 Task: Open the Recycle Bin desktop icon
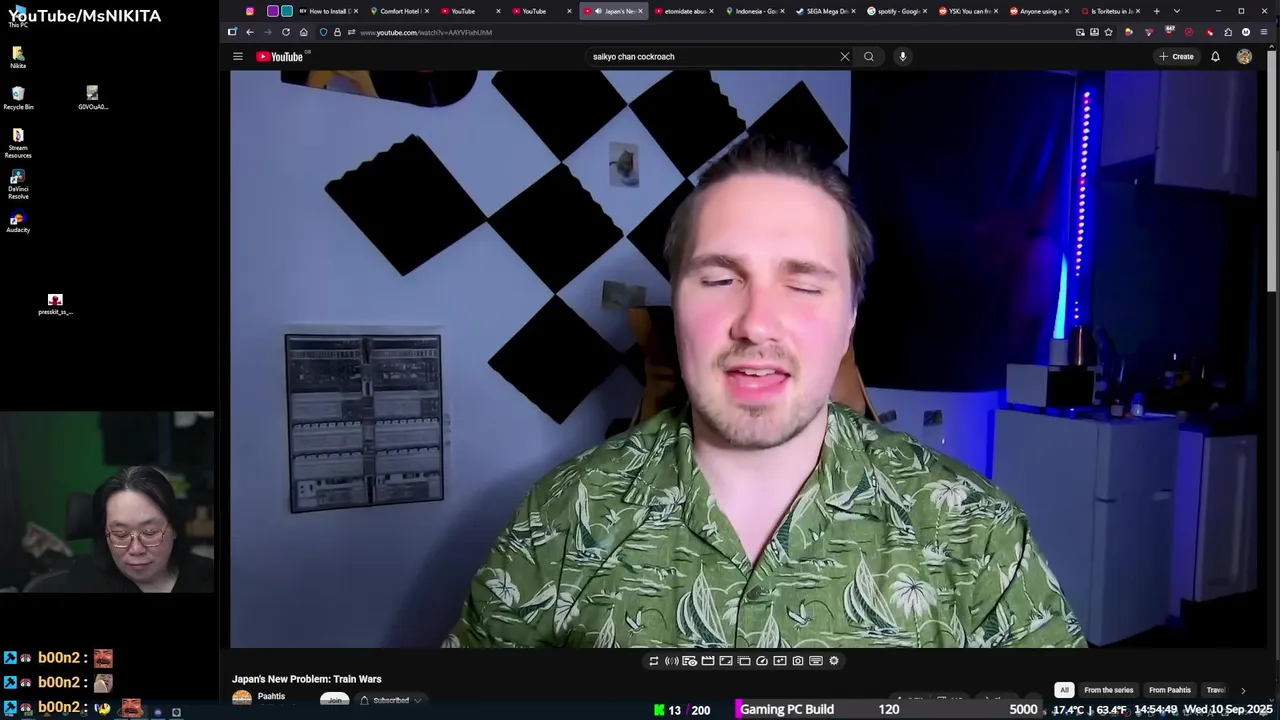click(x=18, y=98)
